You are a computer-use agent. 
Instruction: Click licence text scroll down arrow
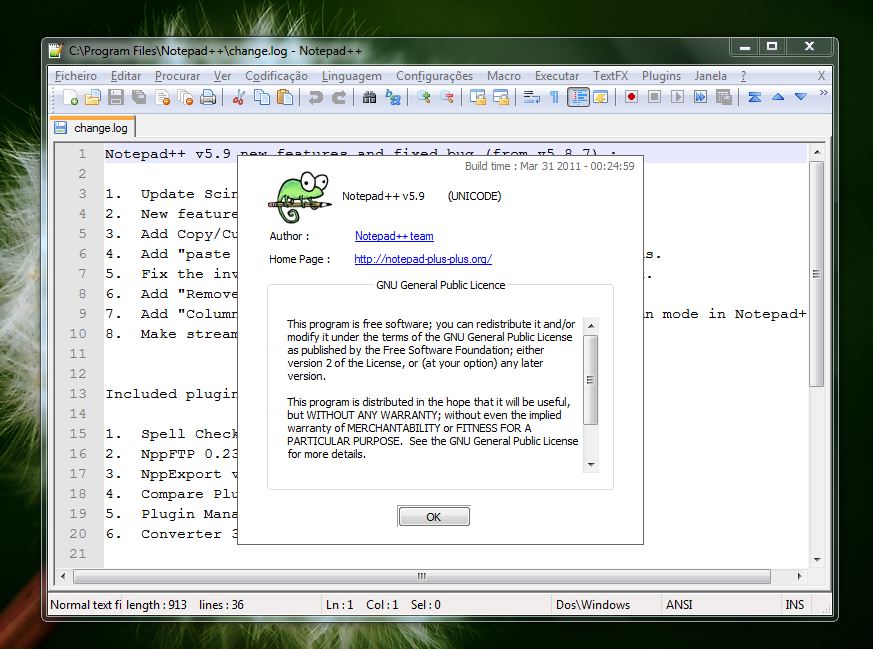click(591, 464)
